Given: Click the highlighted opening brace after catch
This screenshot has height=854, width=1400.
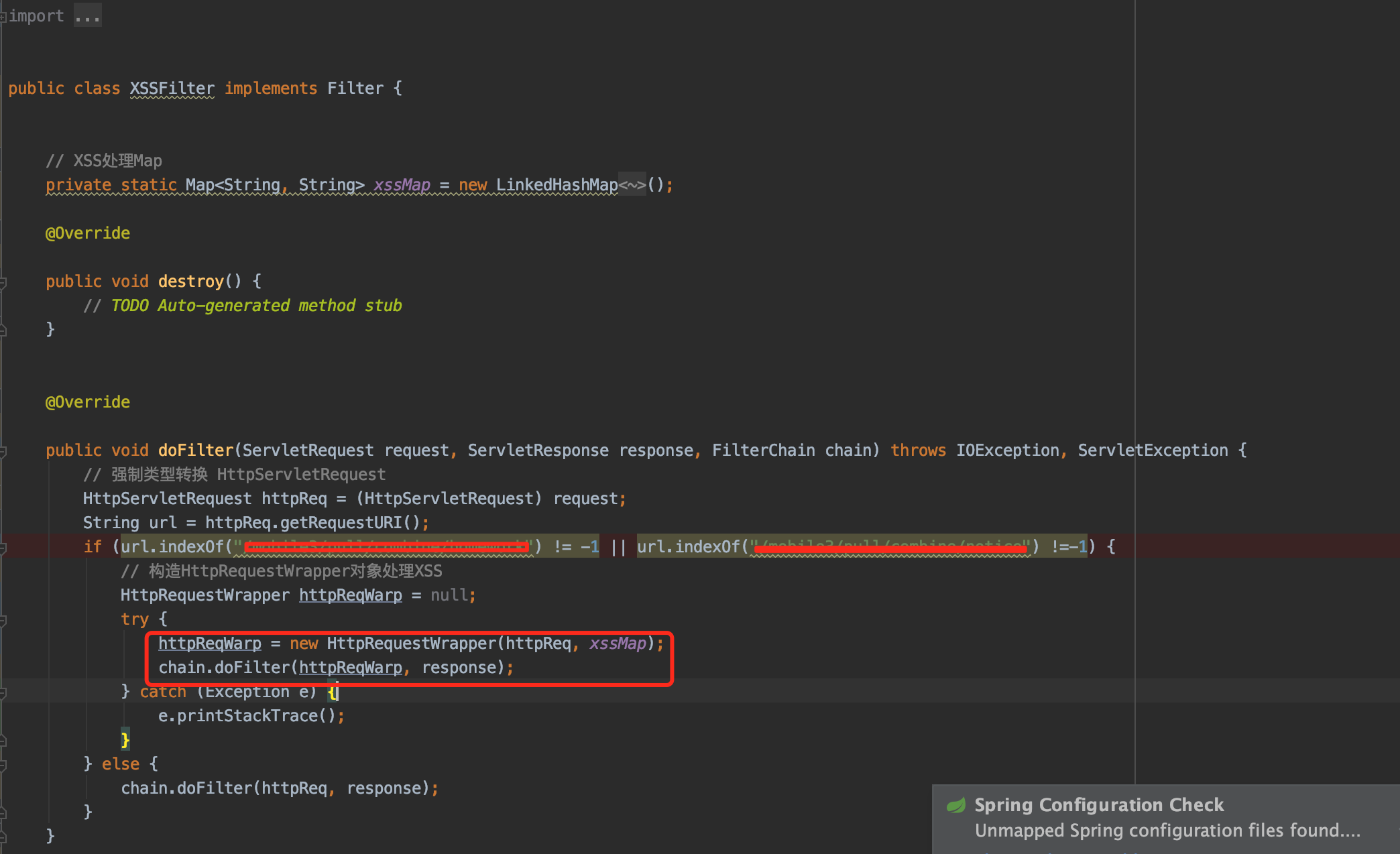Looking at the screenshot, I should click(x=332, y=692).
